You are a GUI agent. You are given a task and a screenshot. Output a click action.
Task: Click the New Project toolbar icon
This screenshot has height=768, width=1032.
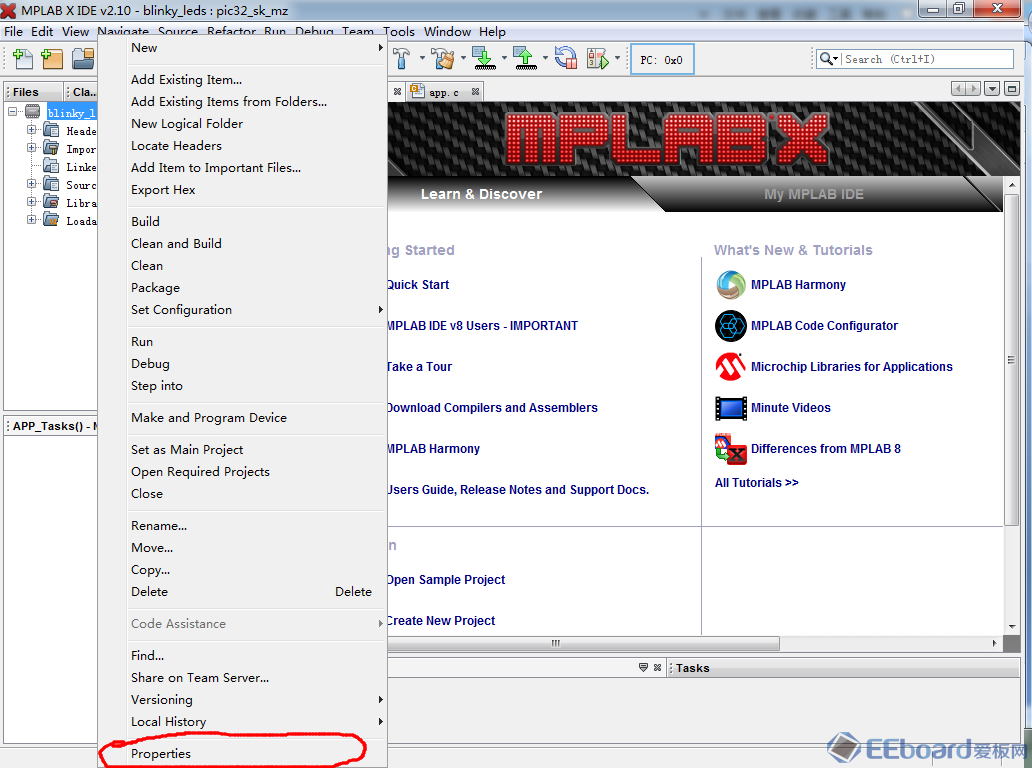pos(52,59)
